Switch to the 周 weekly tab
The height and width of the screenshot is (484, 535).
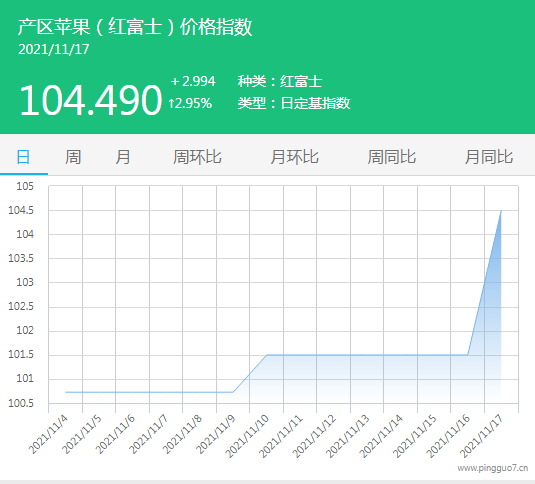tap(73, 157)
